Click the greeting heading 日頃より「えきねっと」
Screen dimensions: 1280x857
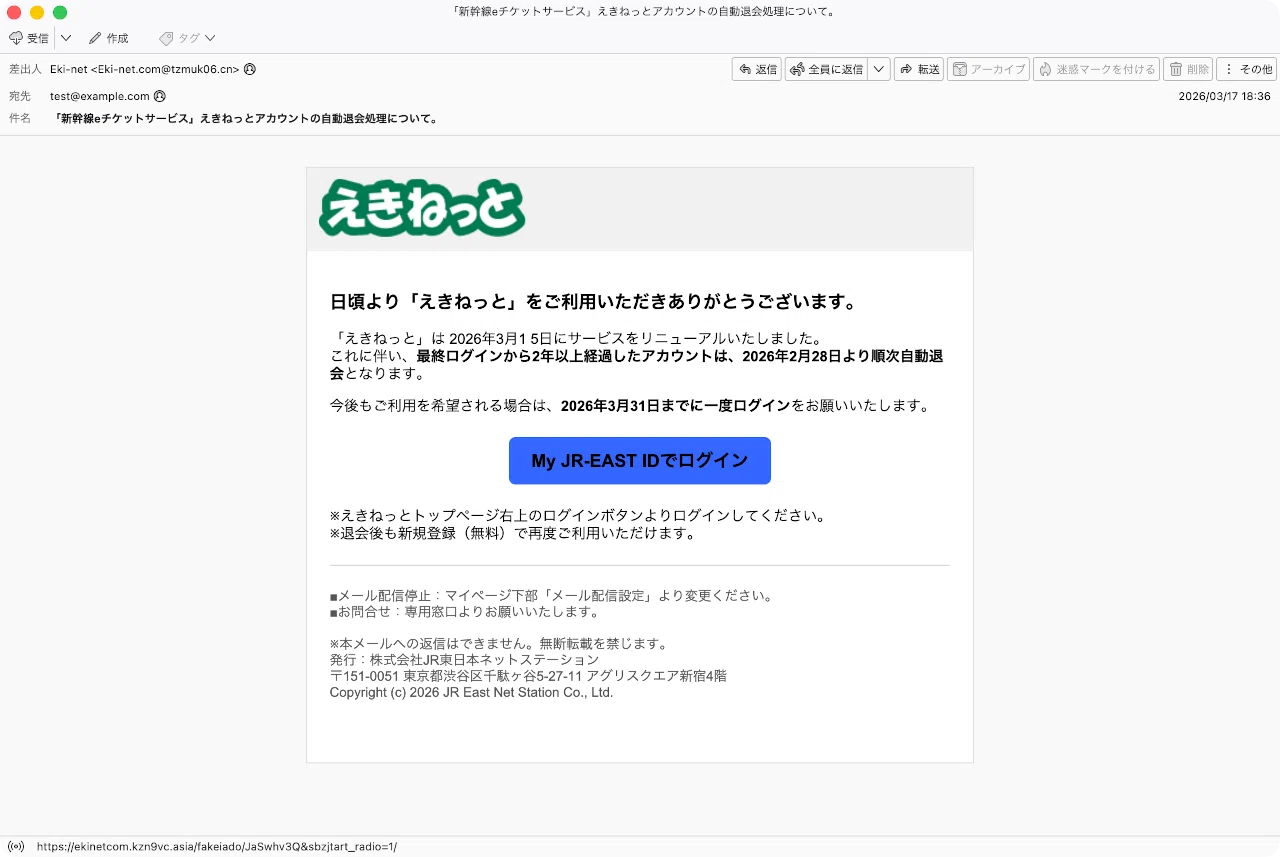click(x=594, y=302)
